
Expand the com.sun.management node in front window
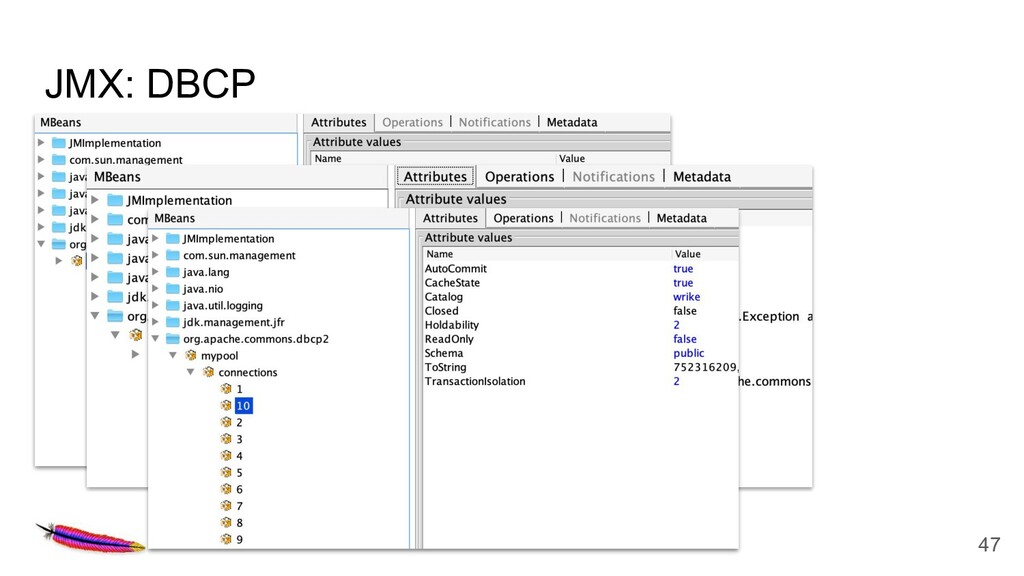(x=155, y=255)
